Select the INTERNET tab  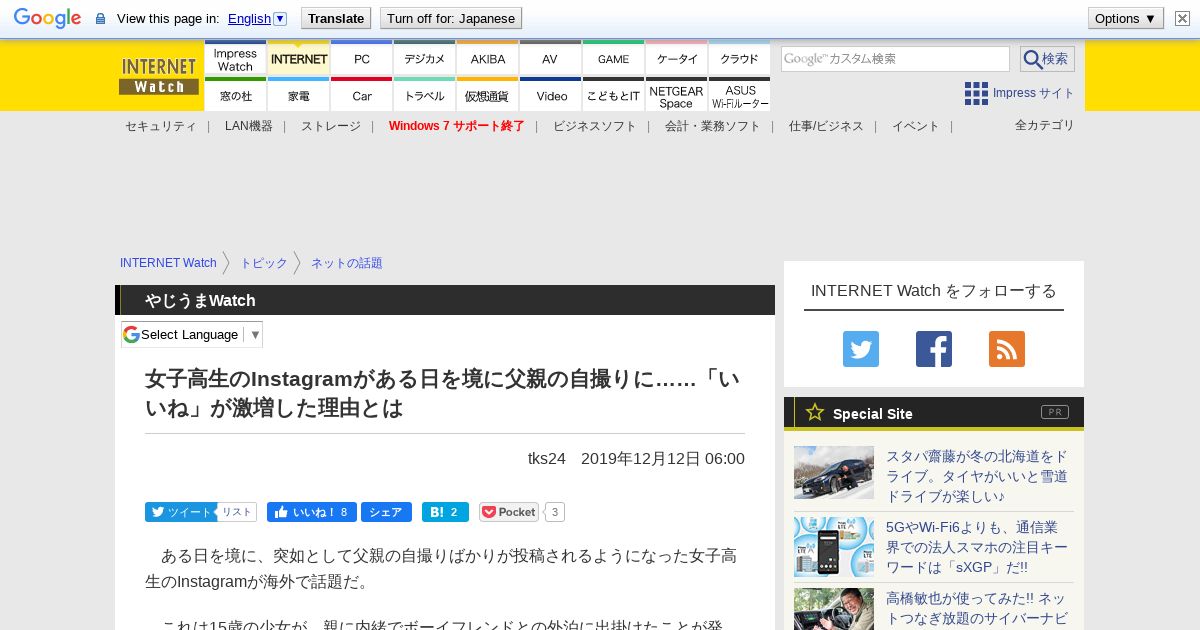pyautogui.click(x=299, y=59)
